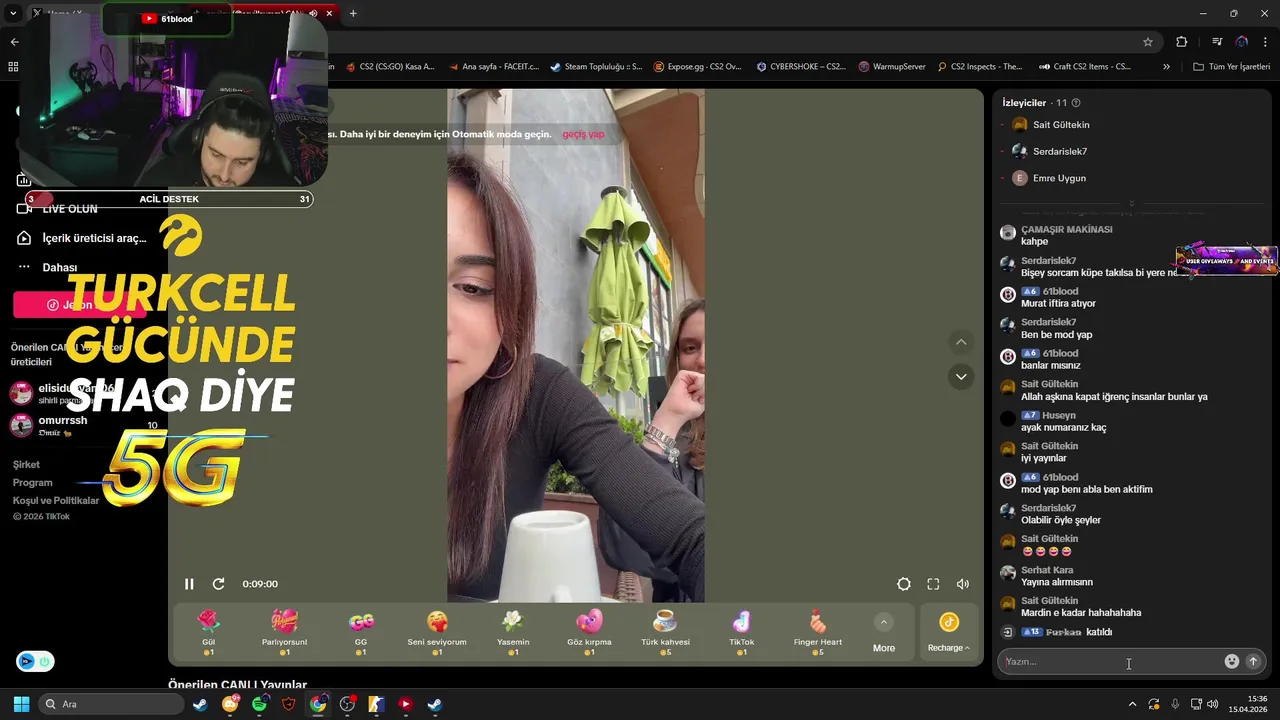This screenshot has height=720, width=1280.
Task: Send the chat message arrow button
Action: [1253, 661]
